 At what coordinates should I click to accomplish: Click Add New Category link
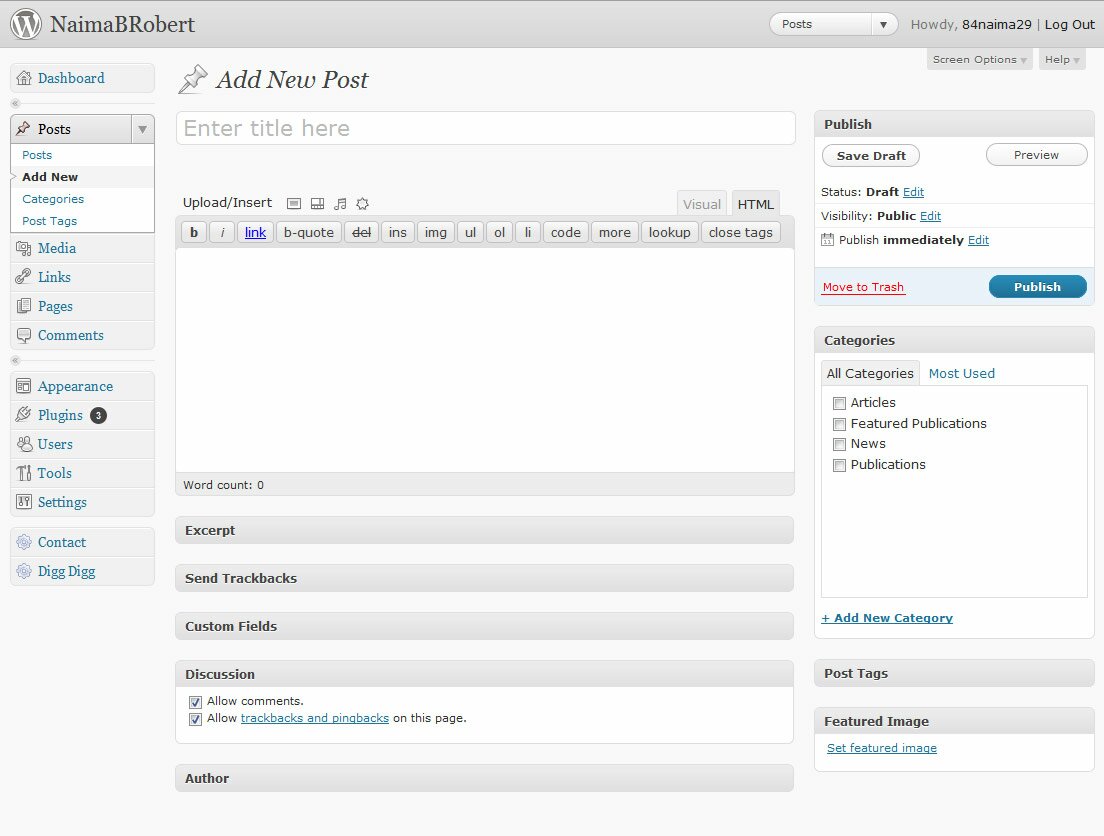click(887, 618)
